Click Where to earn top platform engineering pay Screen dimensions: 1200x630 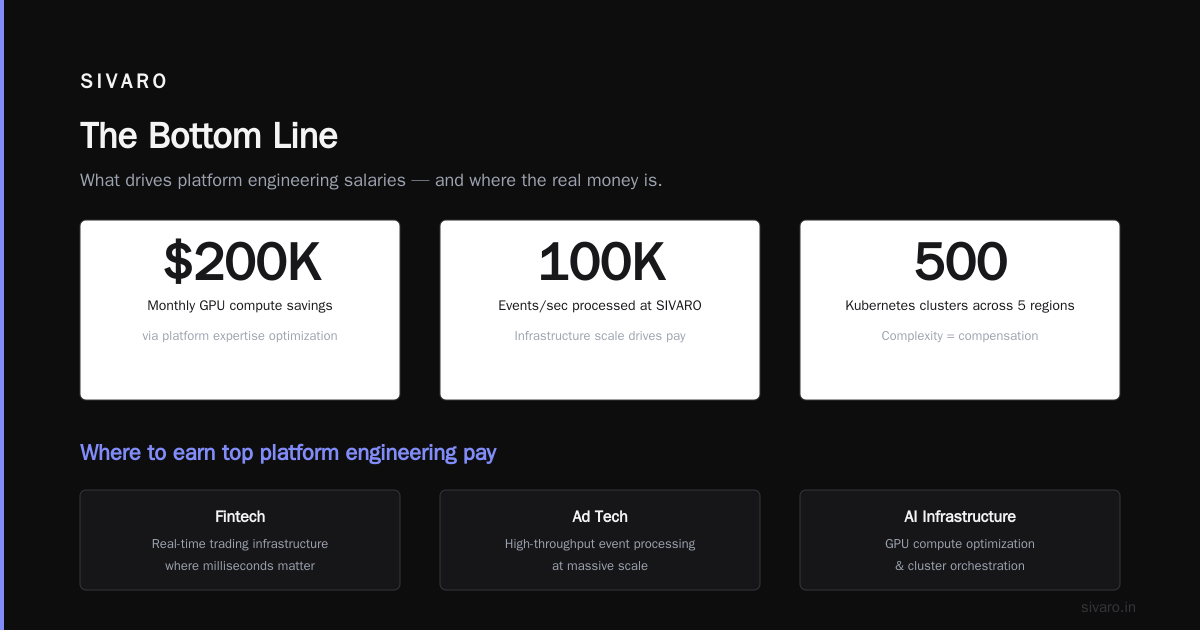click(288, 453)
